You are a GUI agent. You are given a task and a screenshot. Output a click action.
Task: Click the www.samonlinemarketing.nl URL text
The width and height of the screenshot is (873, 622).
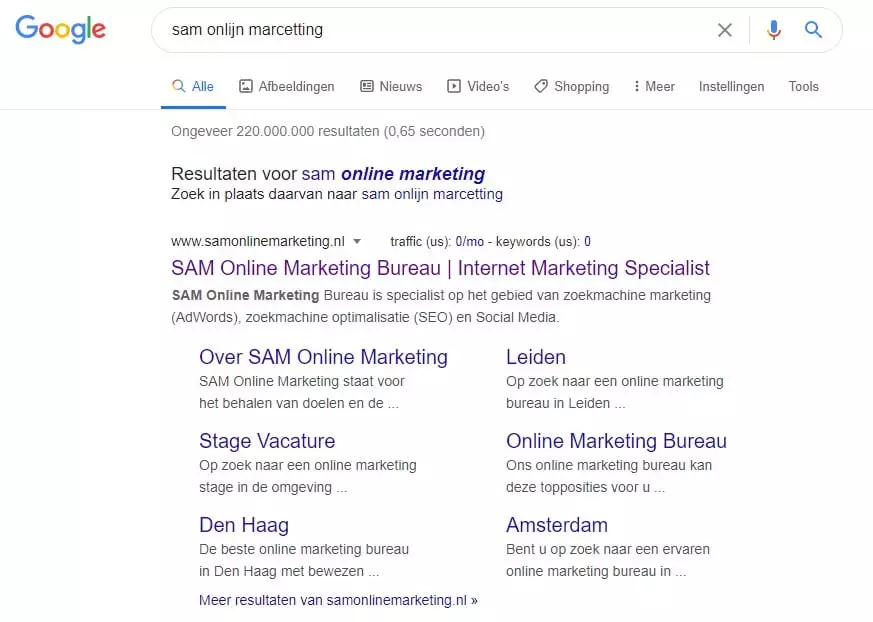point(258,241)
